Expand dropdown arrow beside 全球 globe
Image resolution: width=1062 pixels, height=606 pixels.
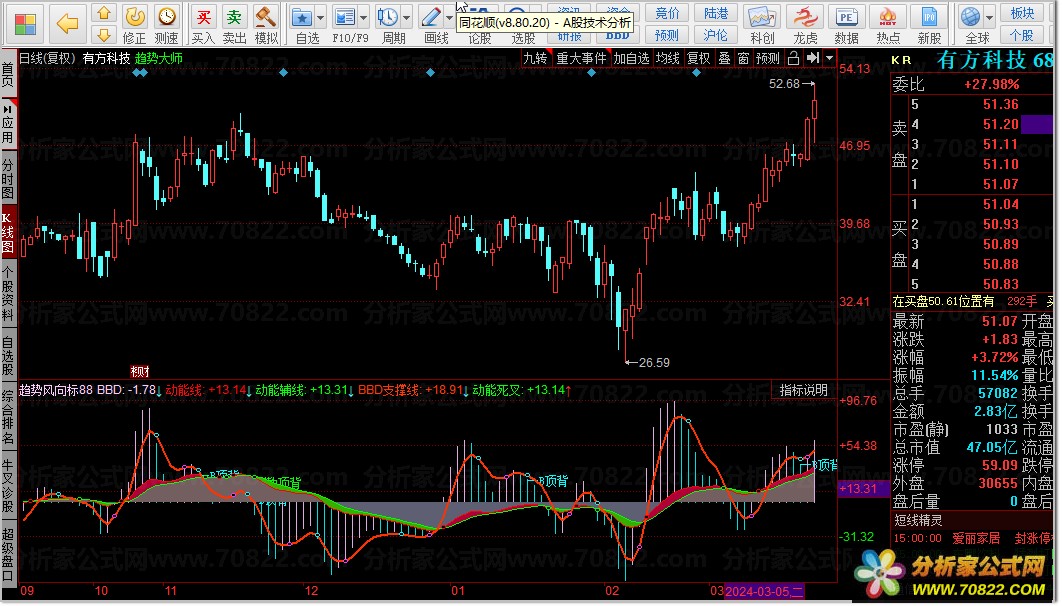989,18
